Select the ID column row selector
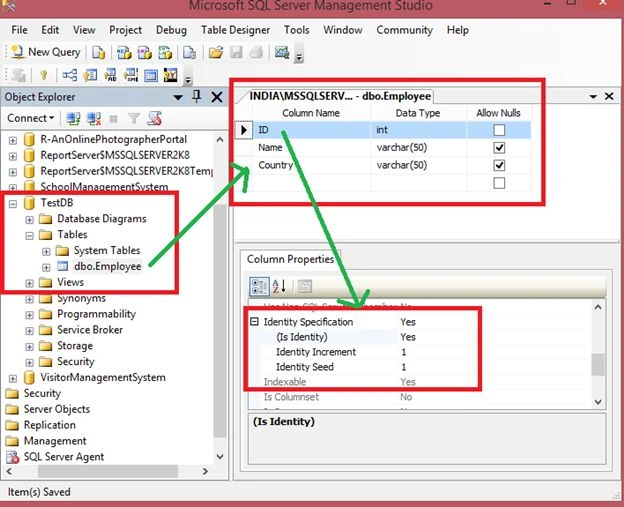This screenshot has width=624, height=507. 244,130
